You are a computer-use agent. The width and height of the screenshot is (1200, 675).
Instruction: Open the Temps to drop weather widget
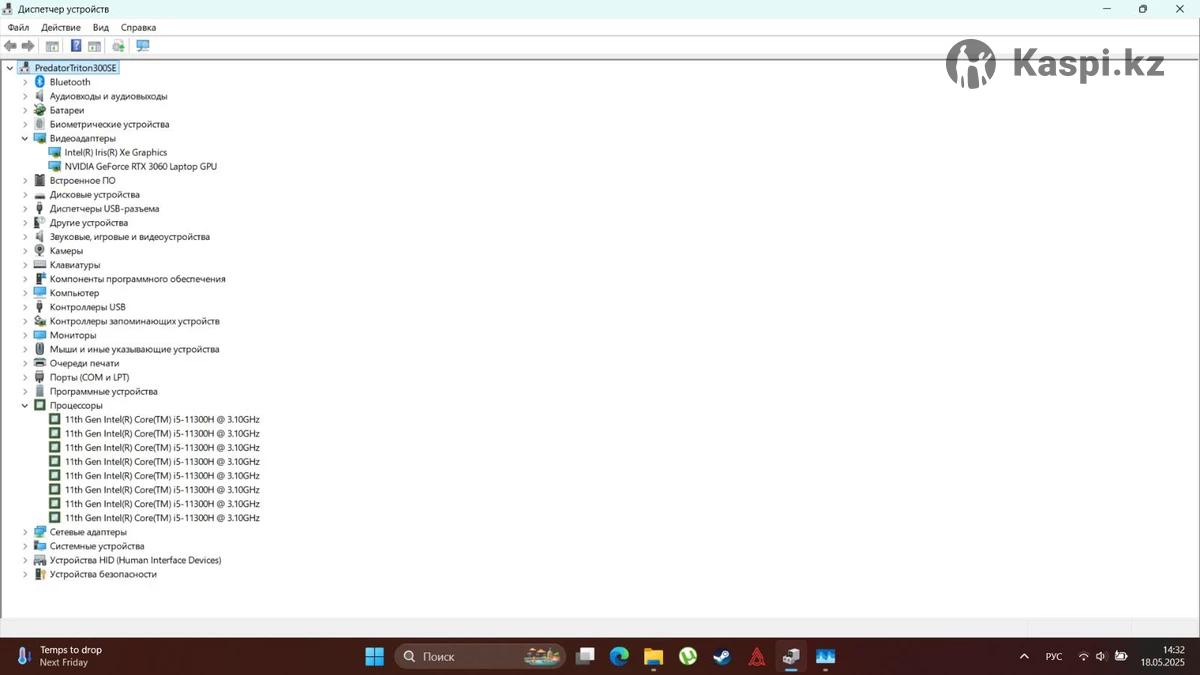pyautogui.click(x=60, y=656)
